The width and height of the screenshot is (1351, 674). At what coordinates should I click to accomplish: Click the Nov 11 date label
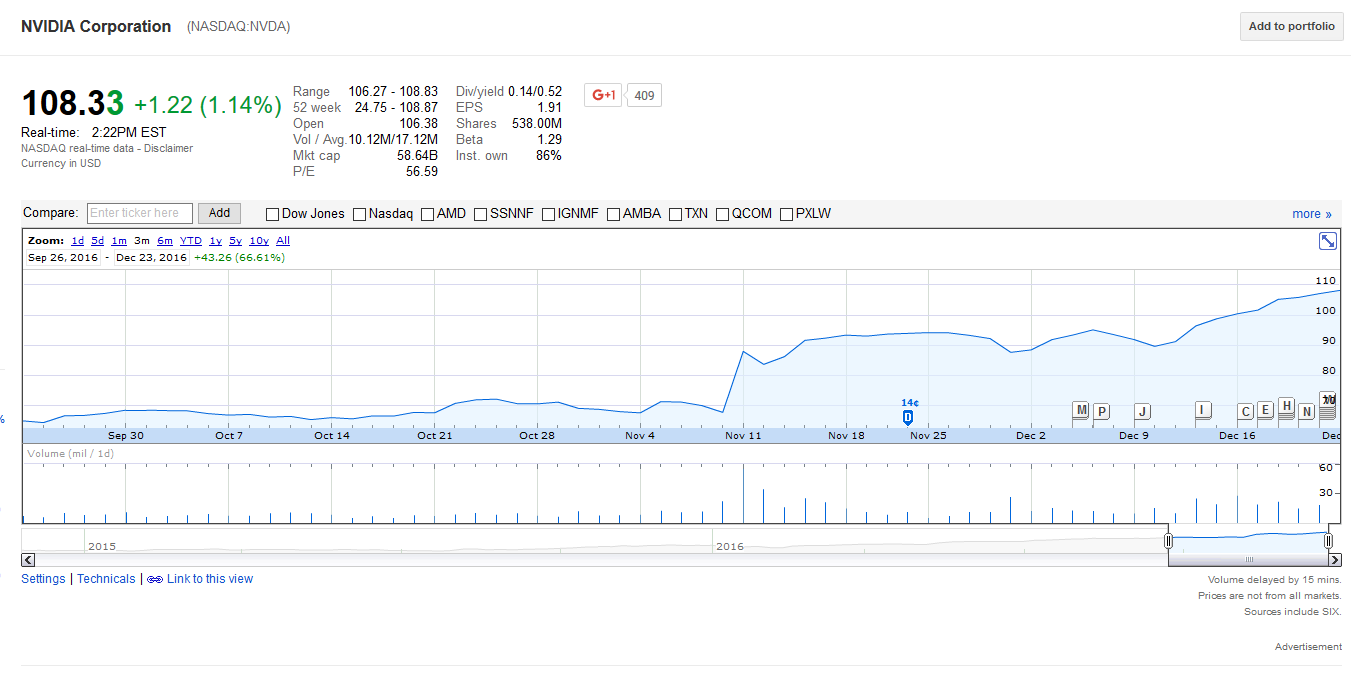[743, 435]
